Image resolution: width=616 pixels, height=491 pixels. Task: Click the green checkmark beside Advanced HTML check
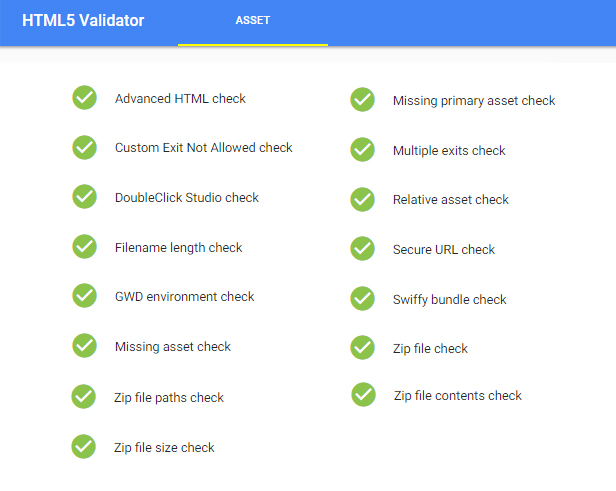tap(84, 97)
